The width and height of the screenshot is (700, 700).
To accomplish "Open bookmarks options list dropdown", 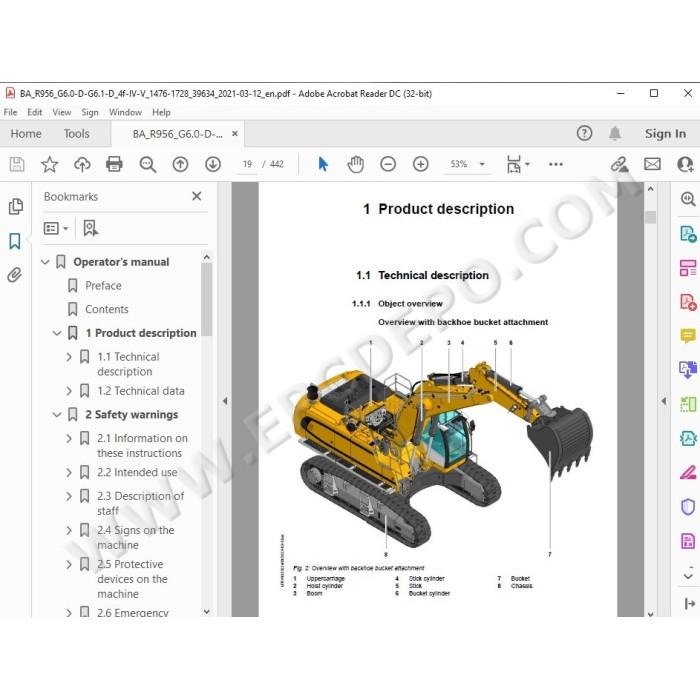I will click(56, 228).
